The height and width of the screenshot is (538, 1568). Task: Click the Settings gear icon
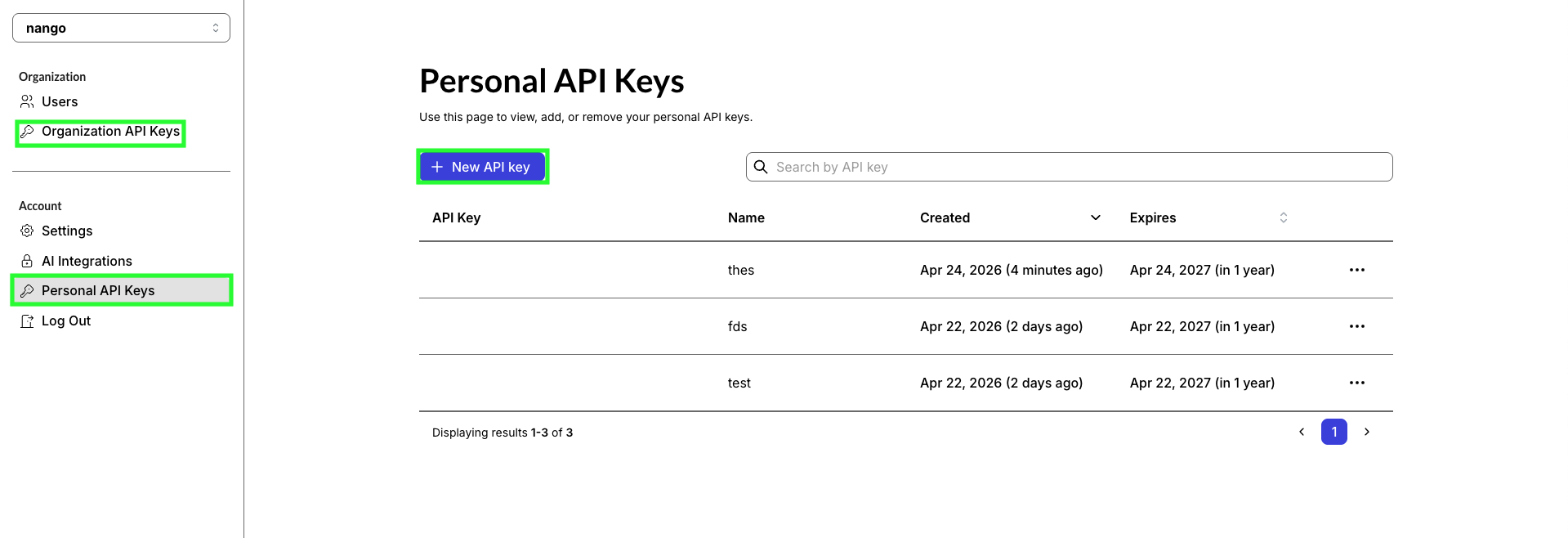(x=27, y=231)
